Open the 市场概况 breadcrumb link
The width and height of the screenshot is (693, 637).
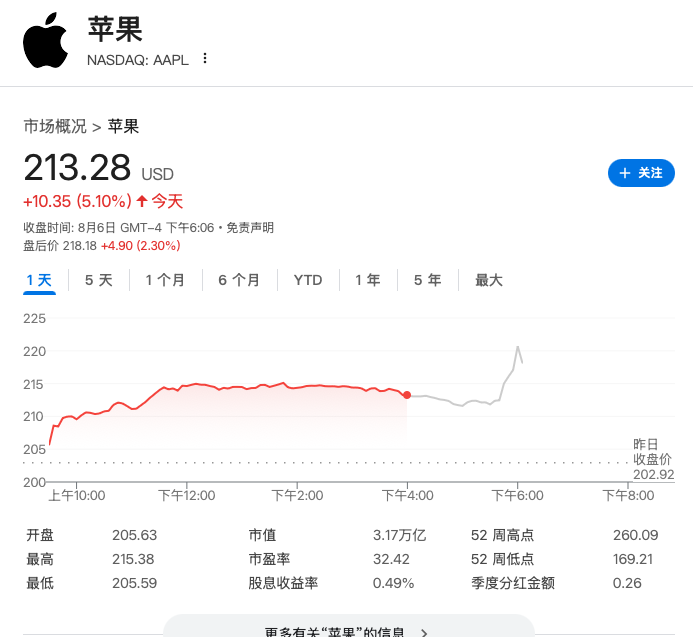click(55, 126)
